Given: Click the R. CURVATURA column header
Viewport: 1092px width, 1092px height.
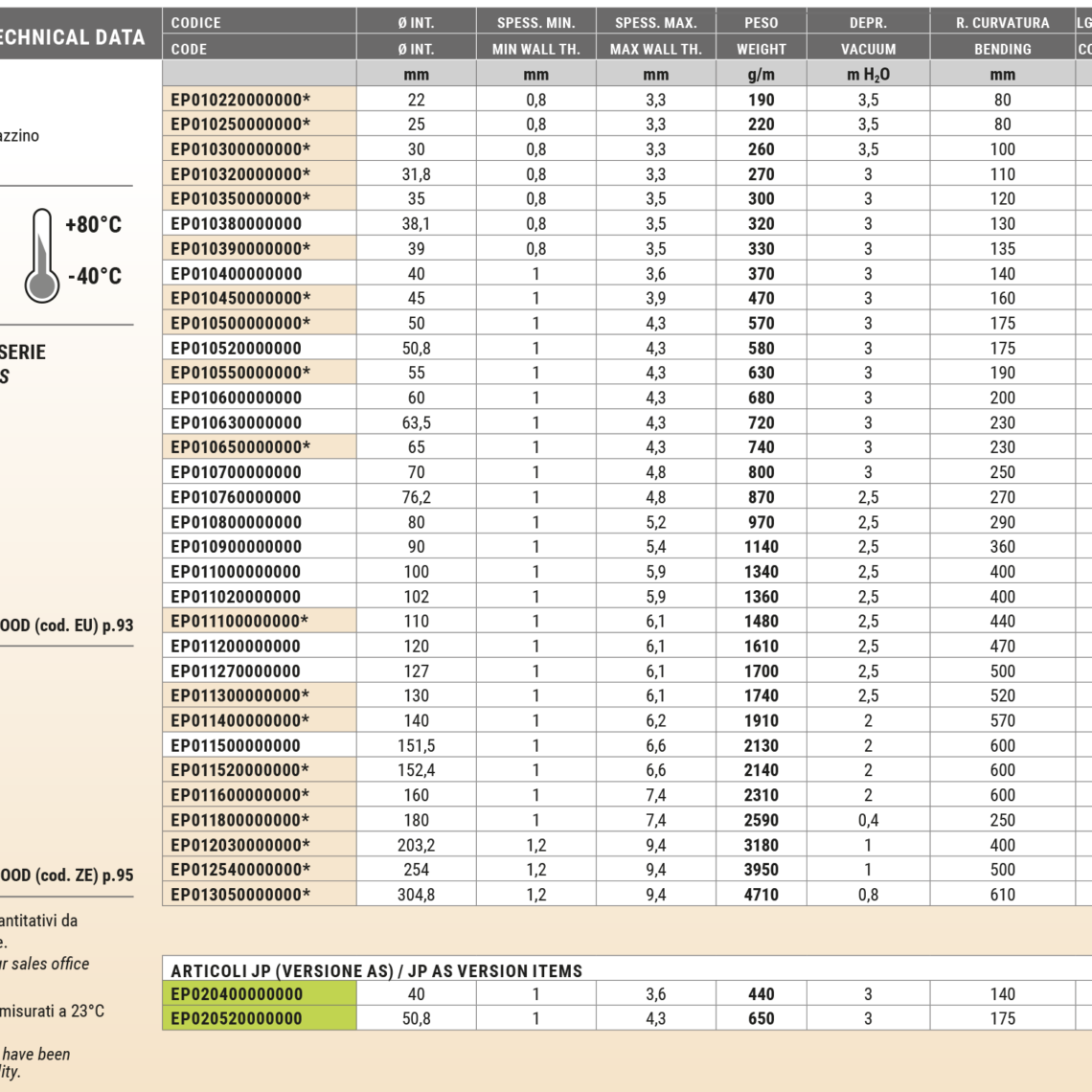Looking at the screenshot, I should coord(1002,22).
